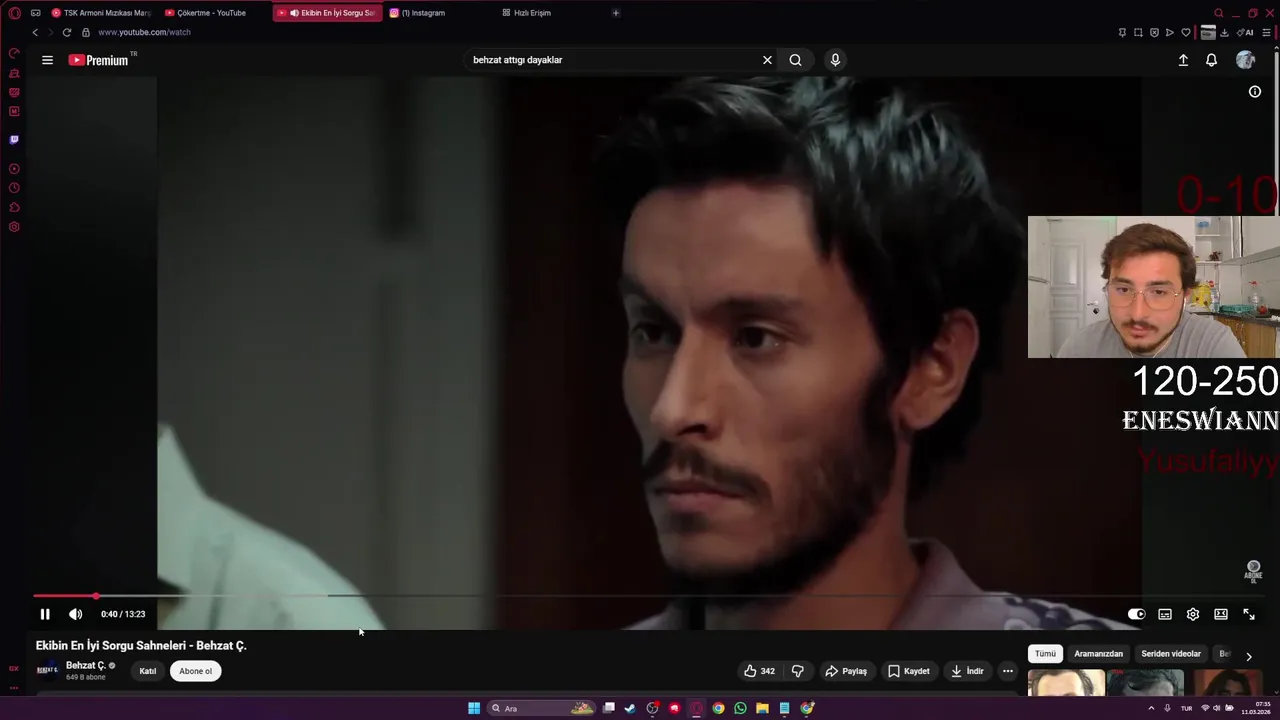1280x720 pixels.
Task: Open the Behzat Ç. channel avatar
Action: click(47, 670)
